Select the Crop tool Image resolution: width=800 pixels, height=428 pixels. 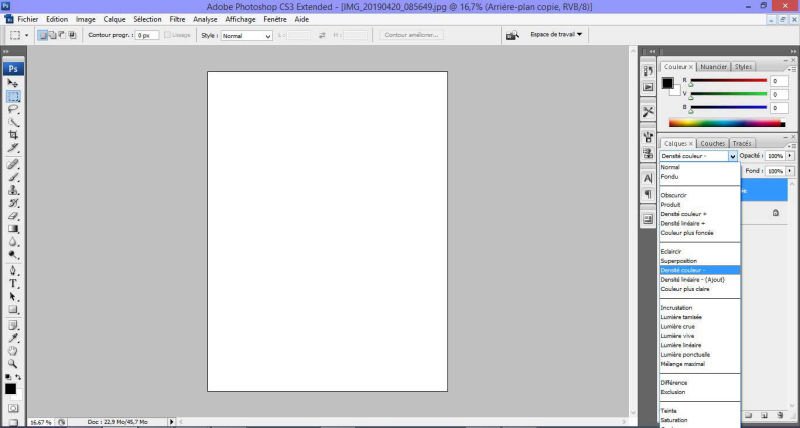click(x=13, y=135)
